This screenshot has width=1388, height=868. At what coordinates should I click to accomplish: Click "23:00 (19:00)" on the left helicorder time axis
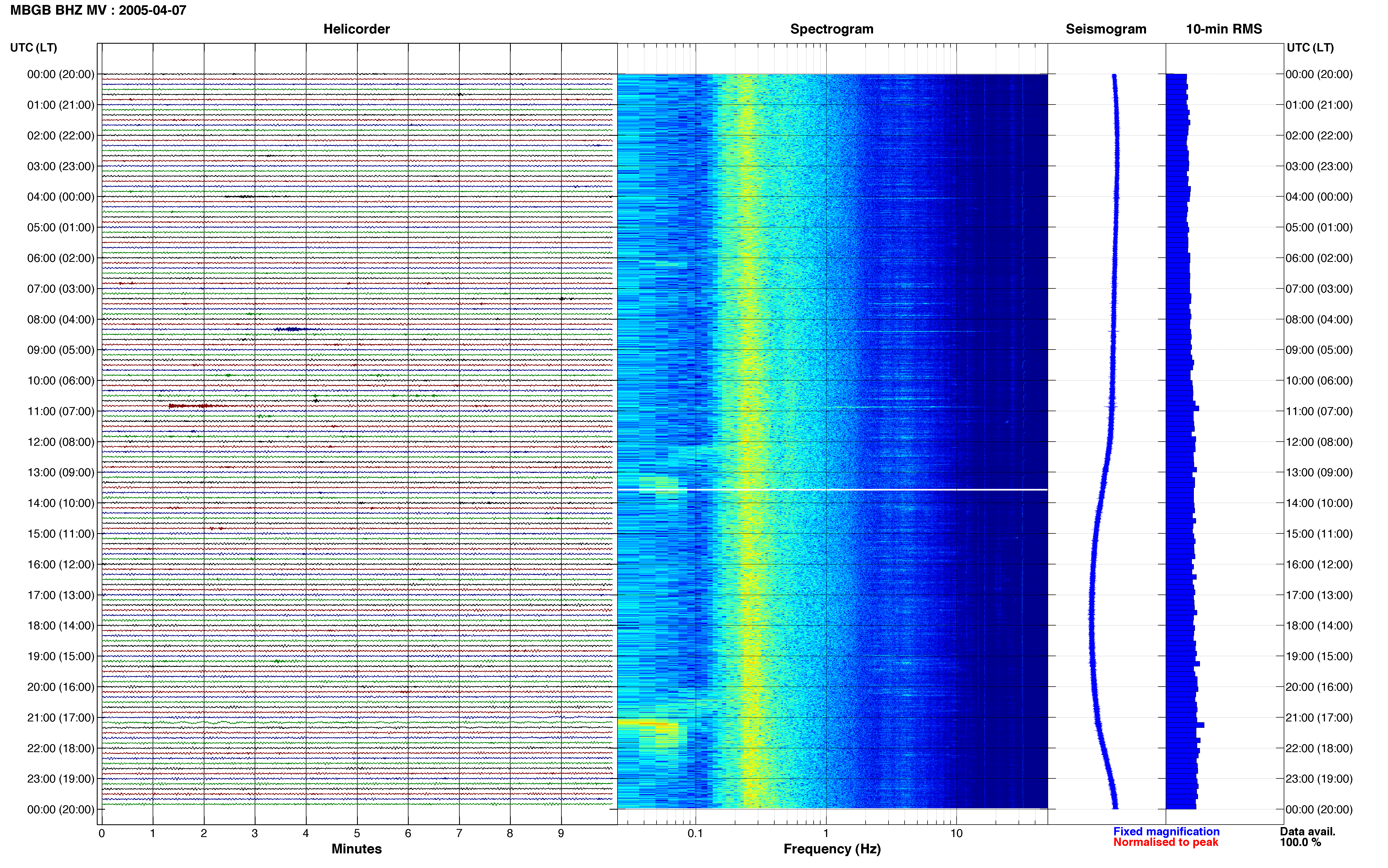(x=61, y=779)
